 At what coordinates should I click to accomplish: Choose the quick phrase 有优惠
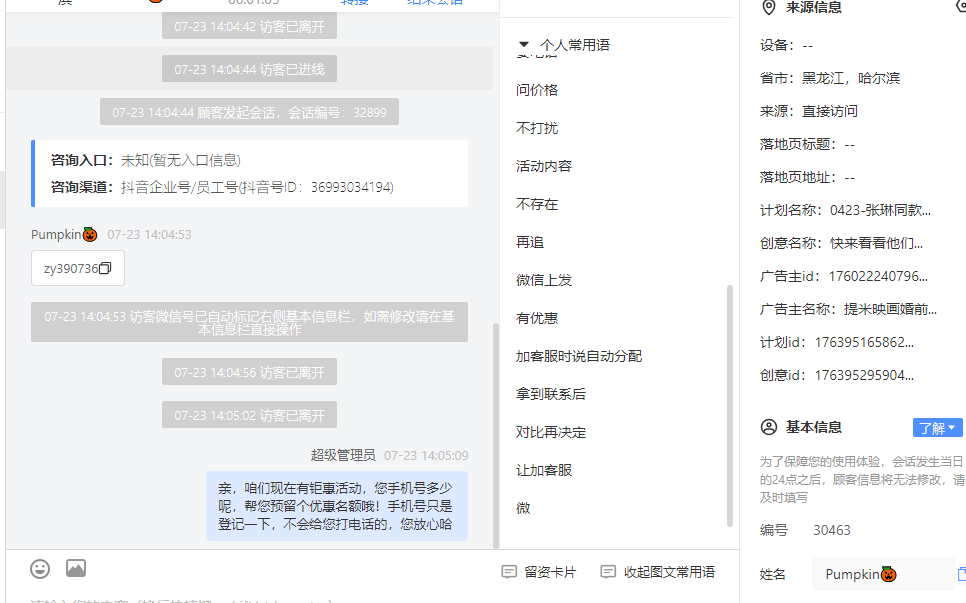[x=537, y=318]
